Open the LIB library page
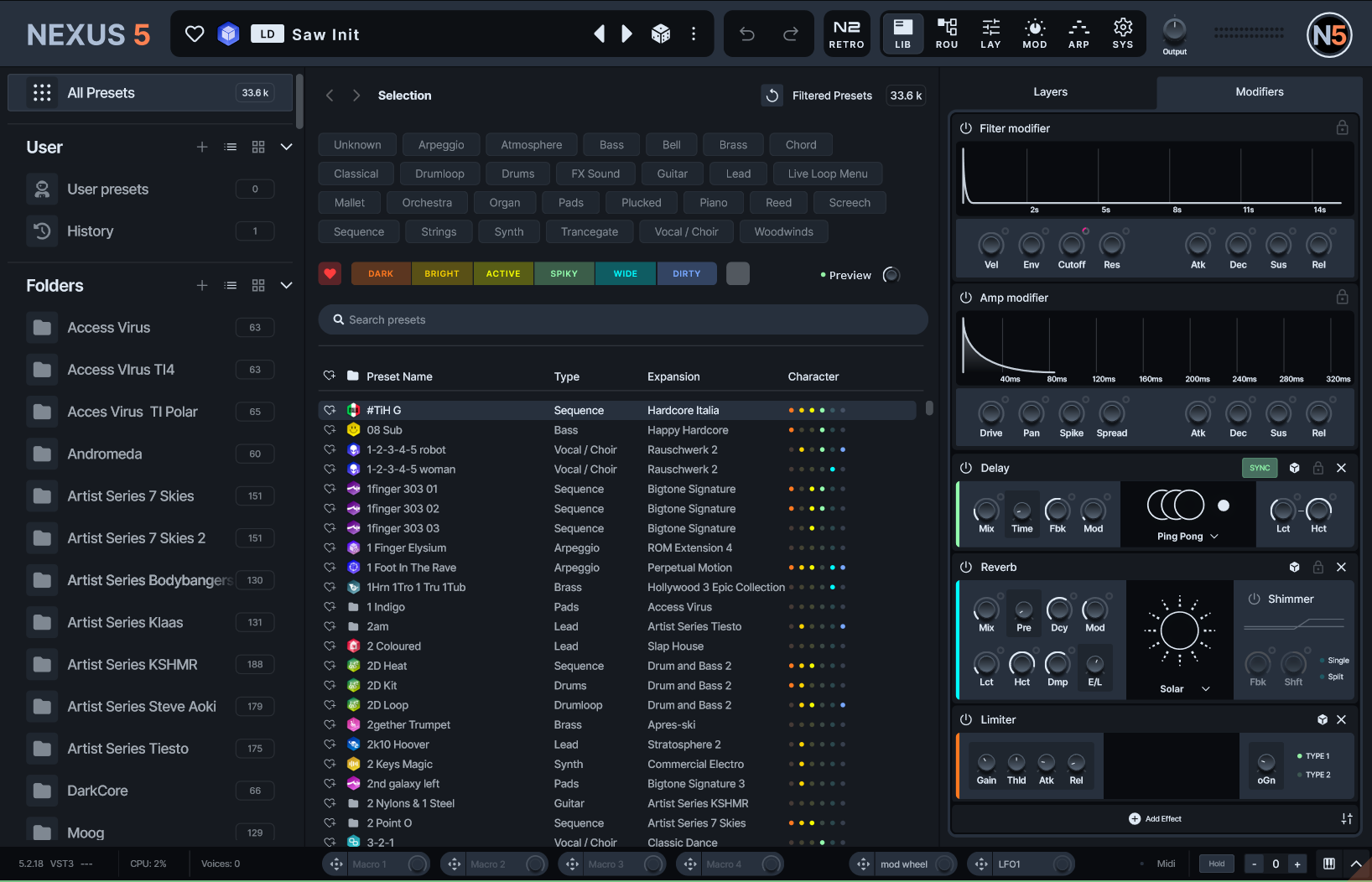1372x882 pixels. (902, 34)
